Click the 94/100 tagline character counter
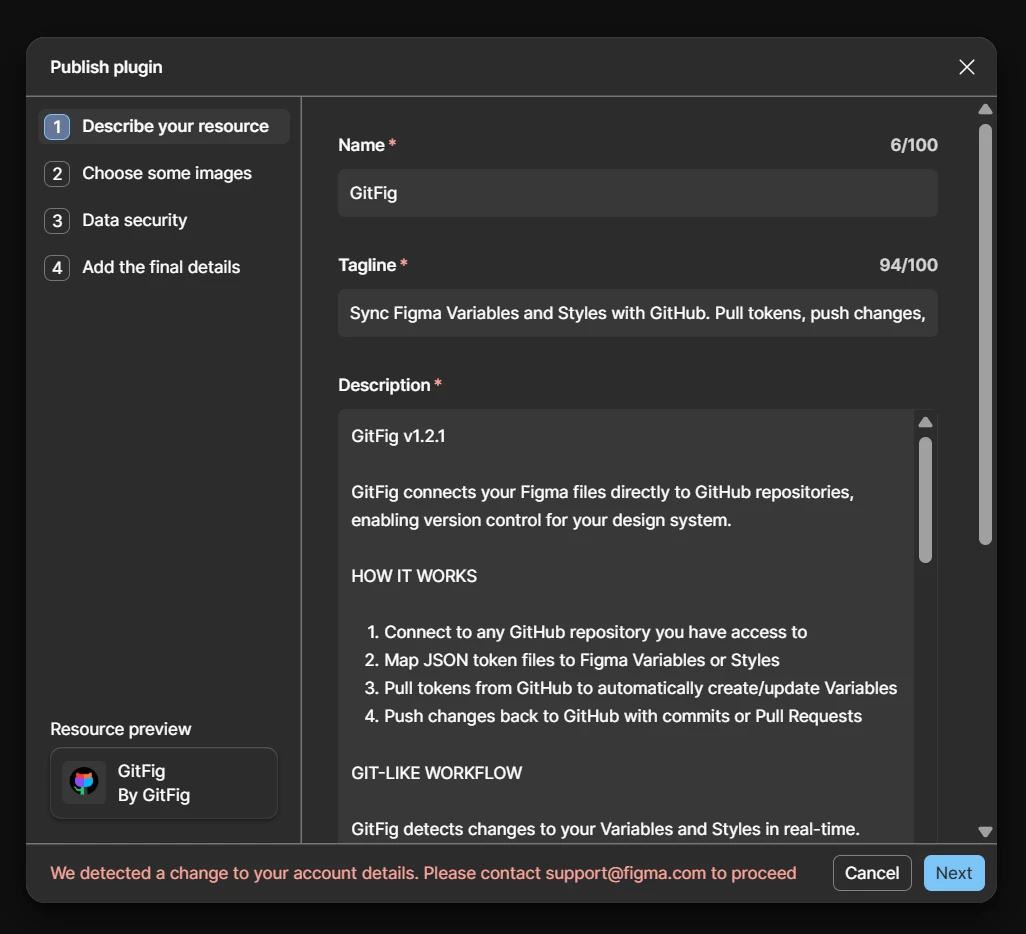1026x934 pixels. 908,265
